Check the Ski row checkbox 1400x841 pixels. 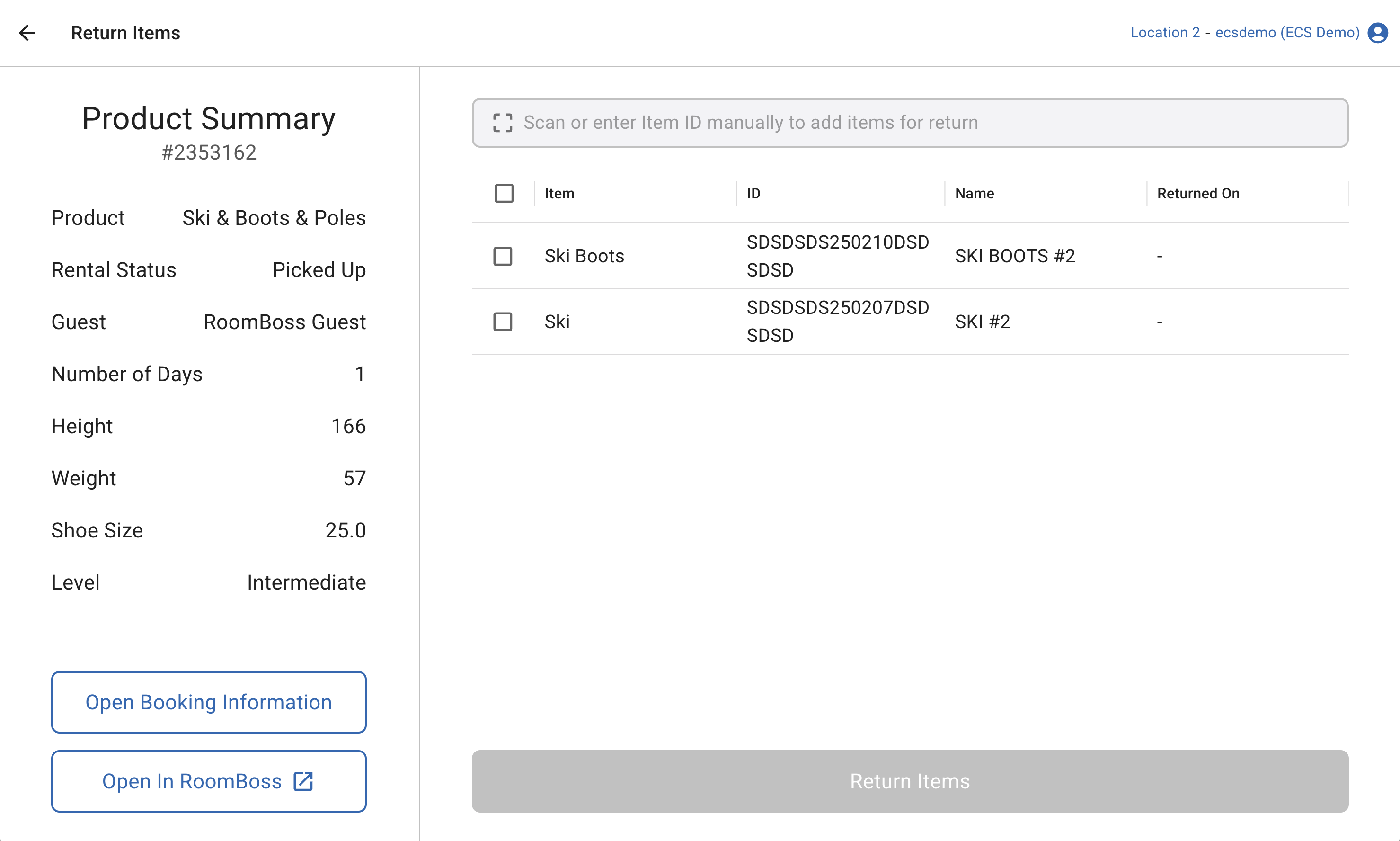point(502,322)
